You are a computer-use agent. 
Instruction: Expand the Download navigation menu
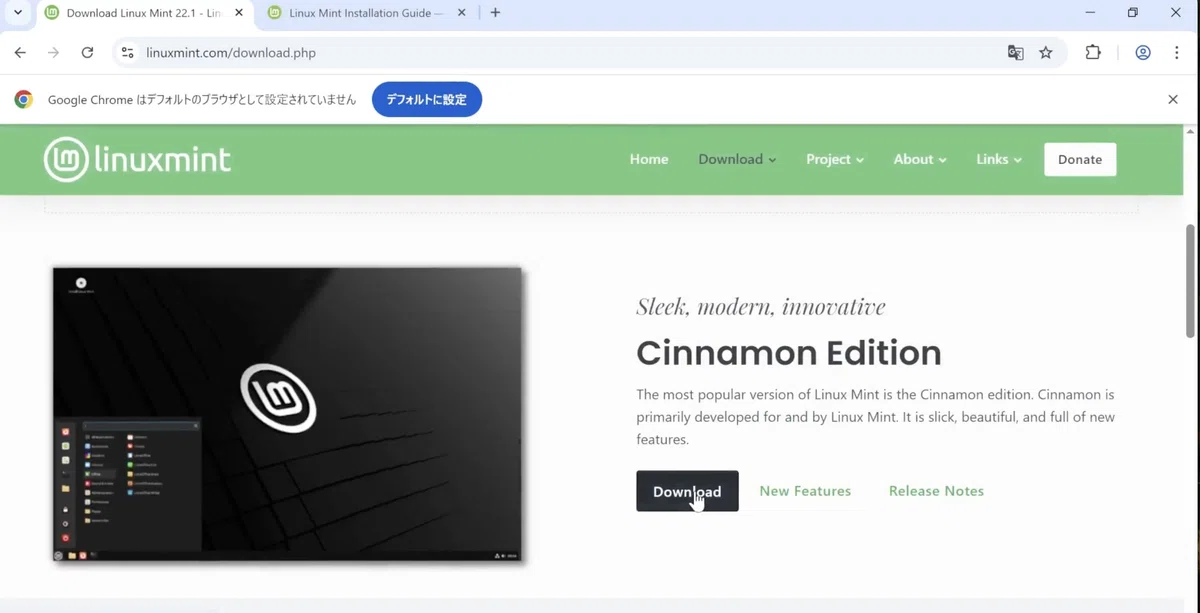click(737, 159)
